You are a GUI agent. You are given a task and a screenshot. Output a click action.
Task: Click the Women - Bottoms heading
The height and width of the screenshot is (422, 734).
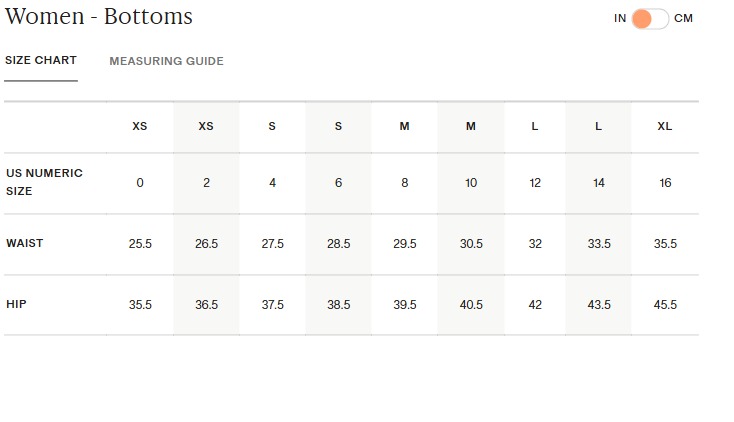pyautogui.click(x=99, y=17)
